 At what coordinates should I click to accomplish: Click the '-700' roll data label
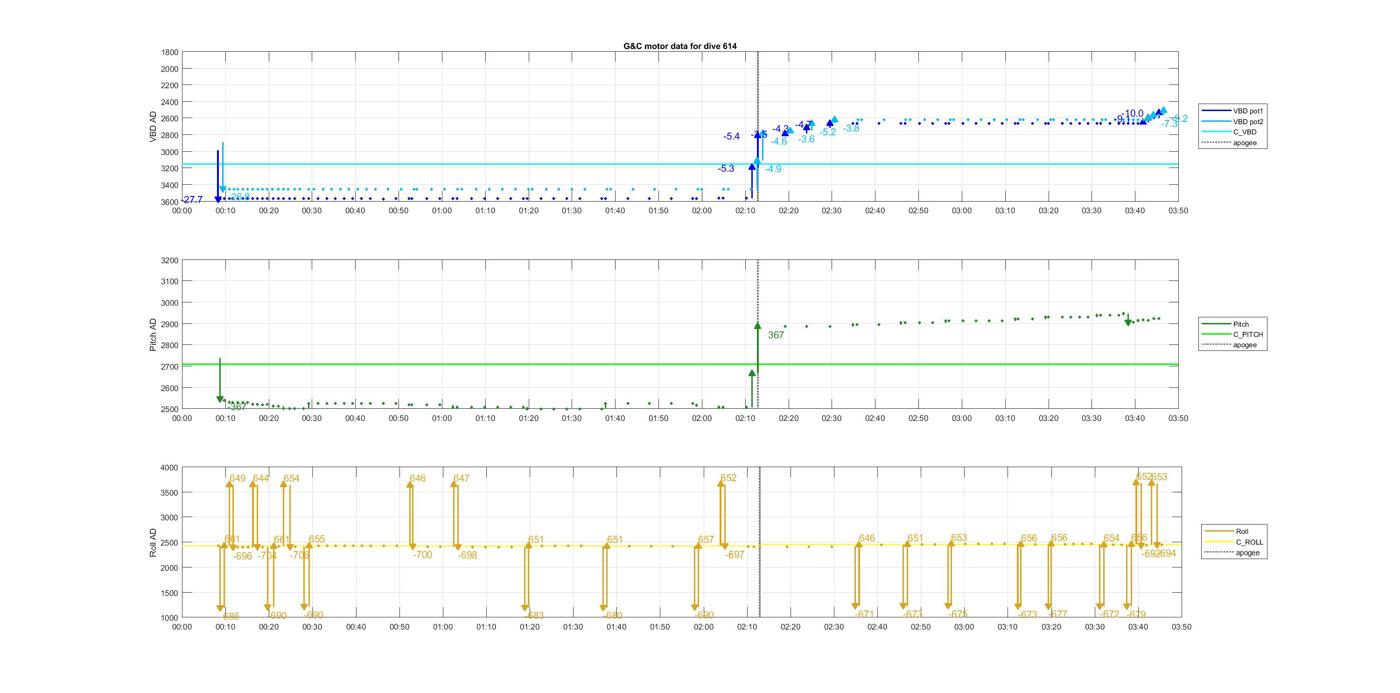click(422, 554)
